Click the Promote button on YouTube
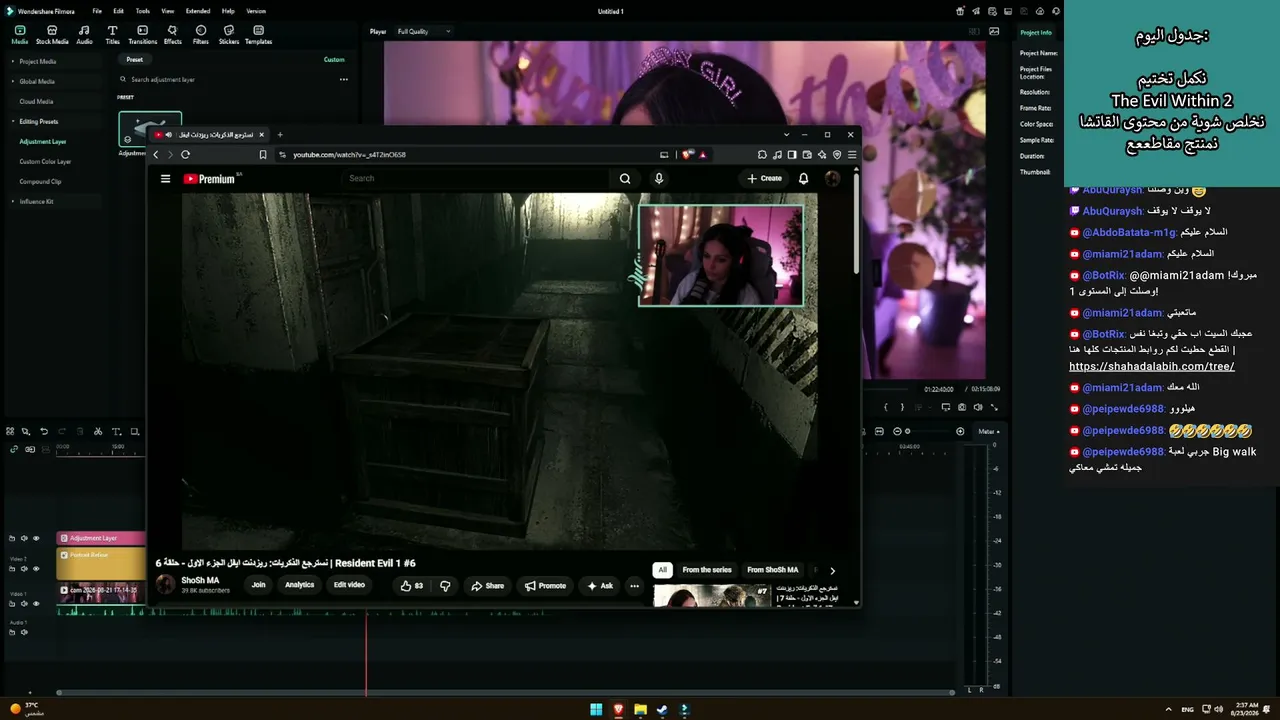1280x720 pixels. click(x=545, y=585)
